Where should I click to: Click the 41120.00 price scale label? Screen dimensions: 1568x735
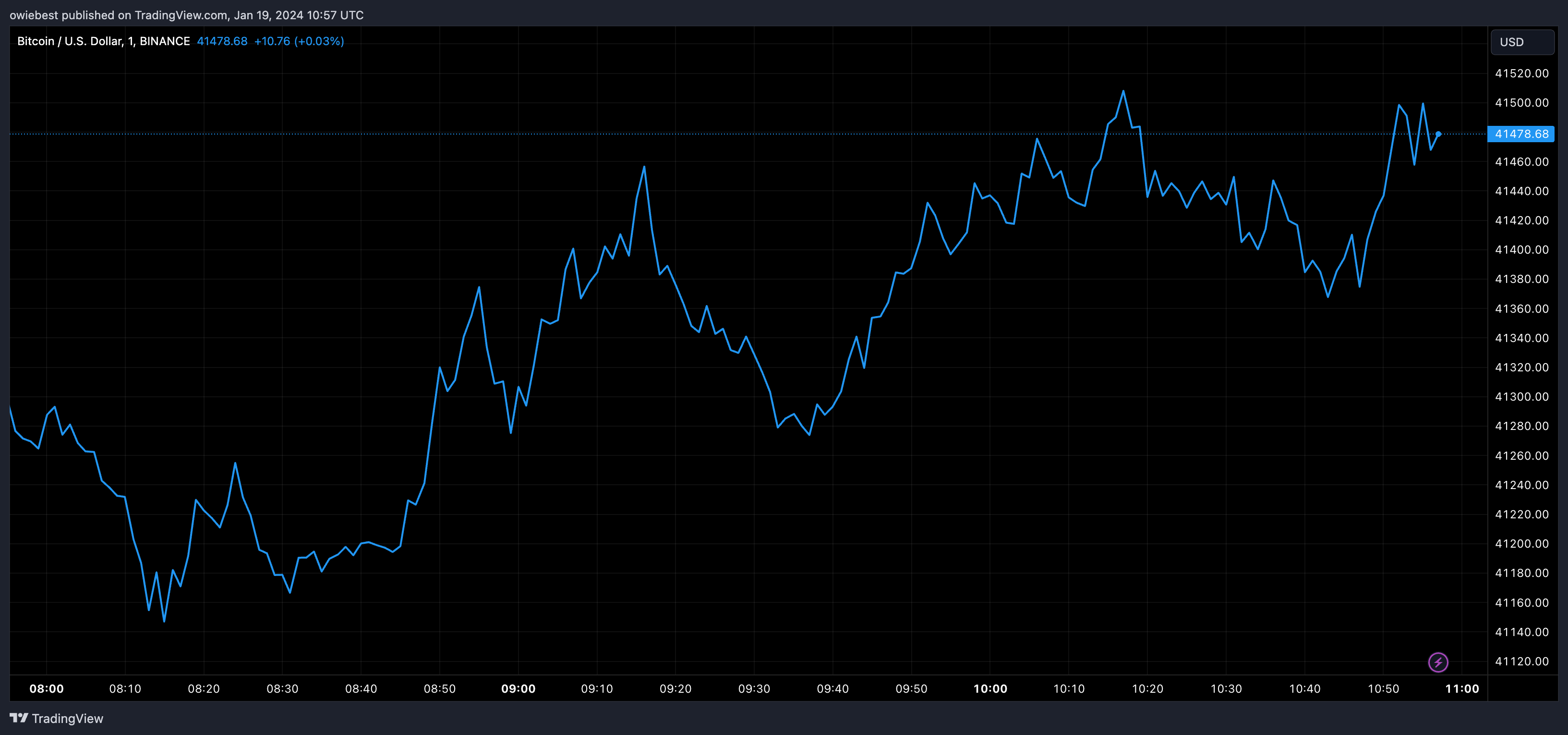(1521, 661)
